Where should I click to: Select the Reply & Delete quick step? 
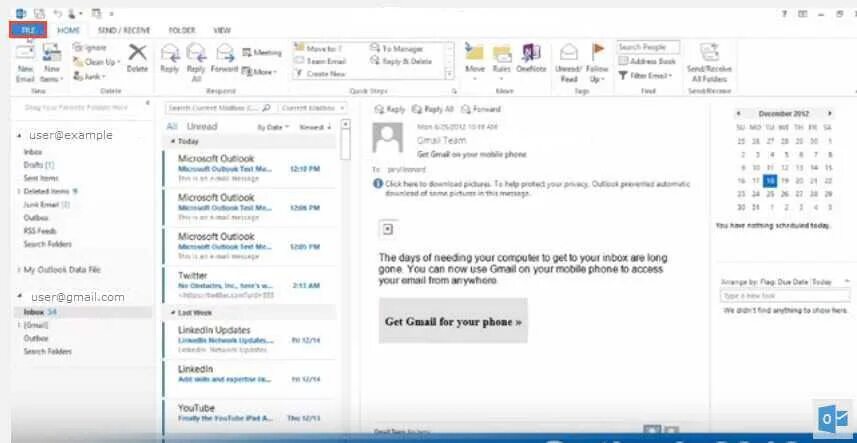401,61
